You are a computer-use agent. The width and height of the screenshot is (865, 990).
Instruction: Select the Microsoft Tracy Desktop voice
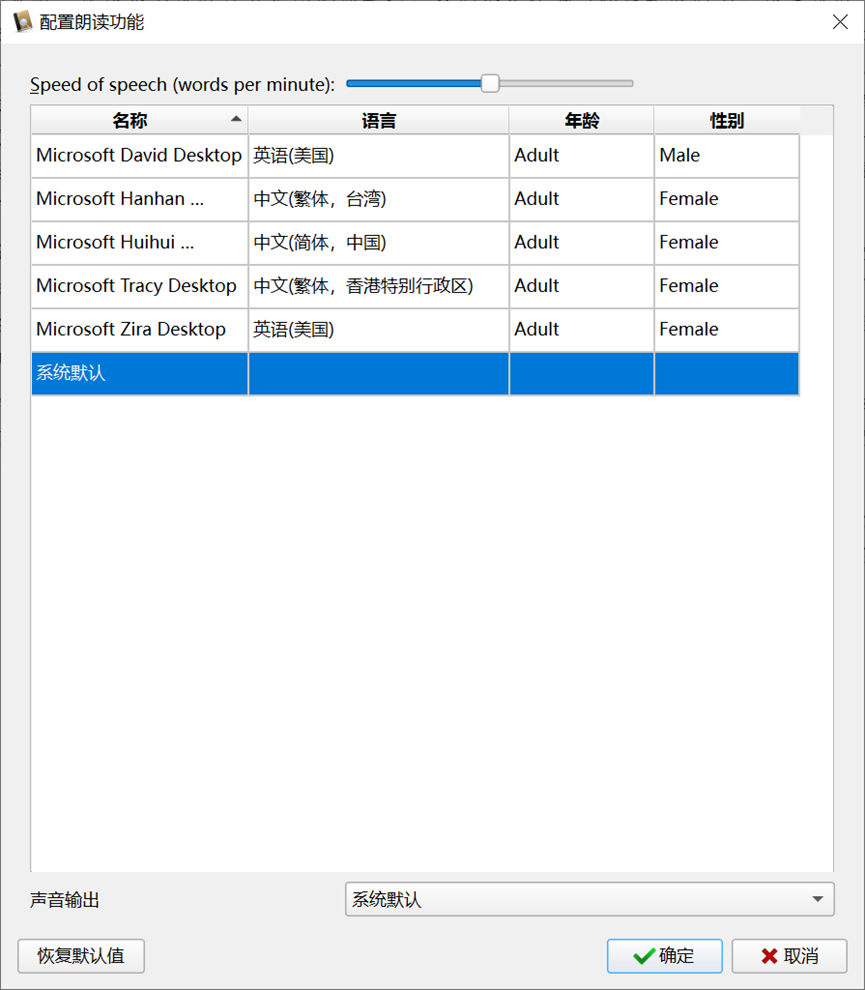tap(139, 286)
